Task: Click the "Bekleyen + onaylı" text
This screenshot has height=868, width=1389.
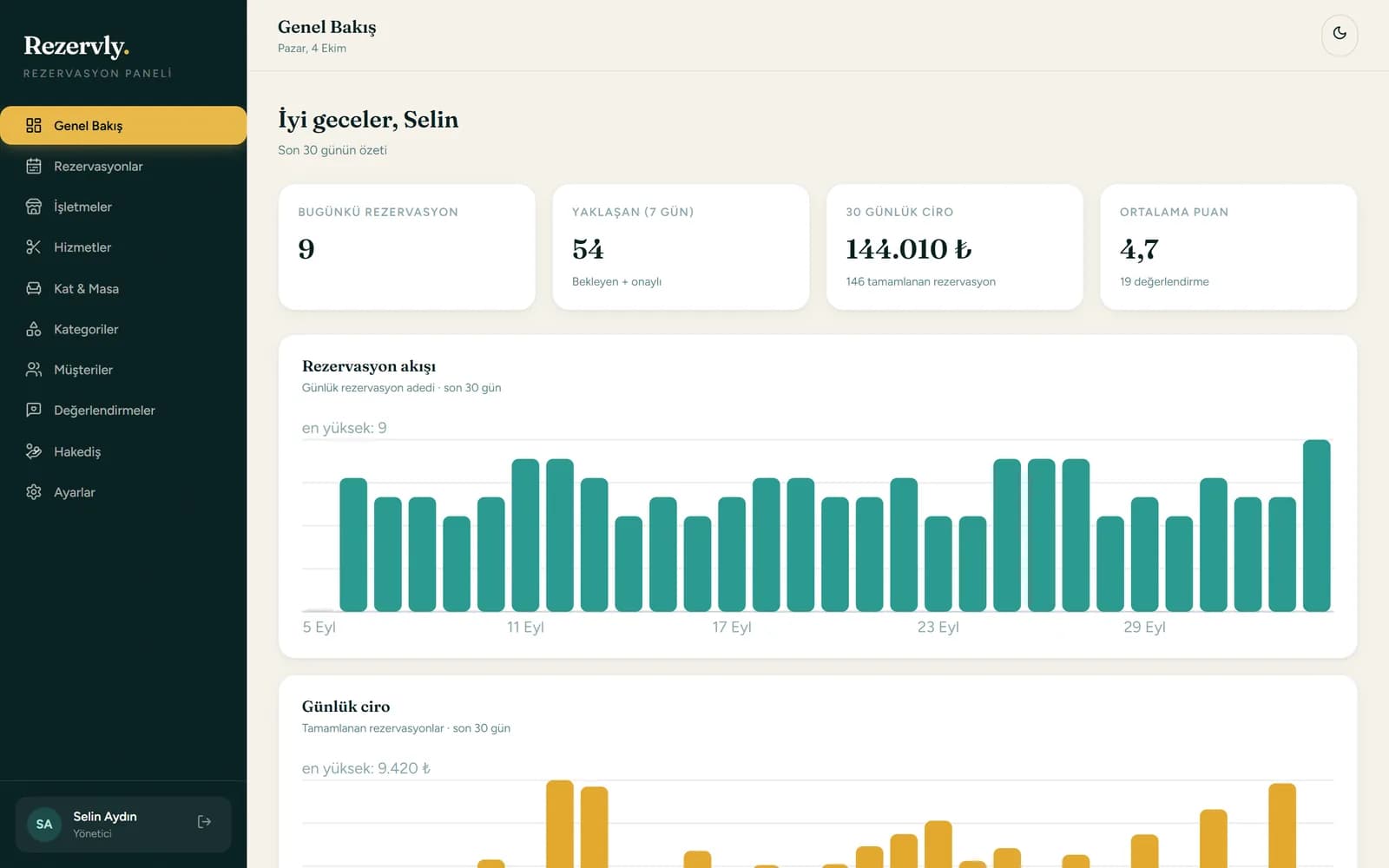Action: click(616, 282)
